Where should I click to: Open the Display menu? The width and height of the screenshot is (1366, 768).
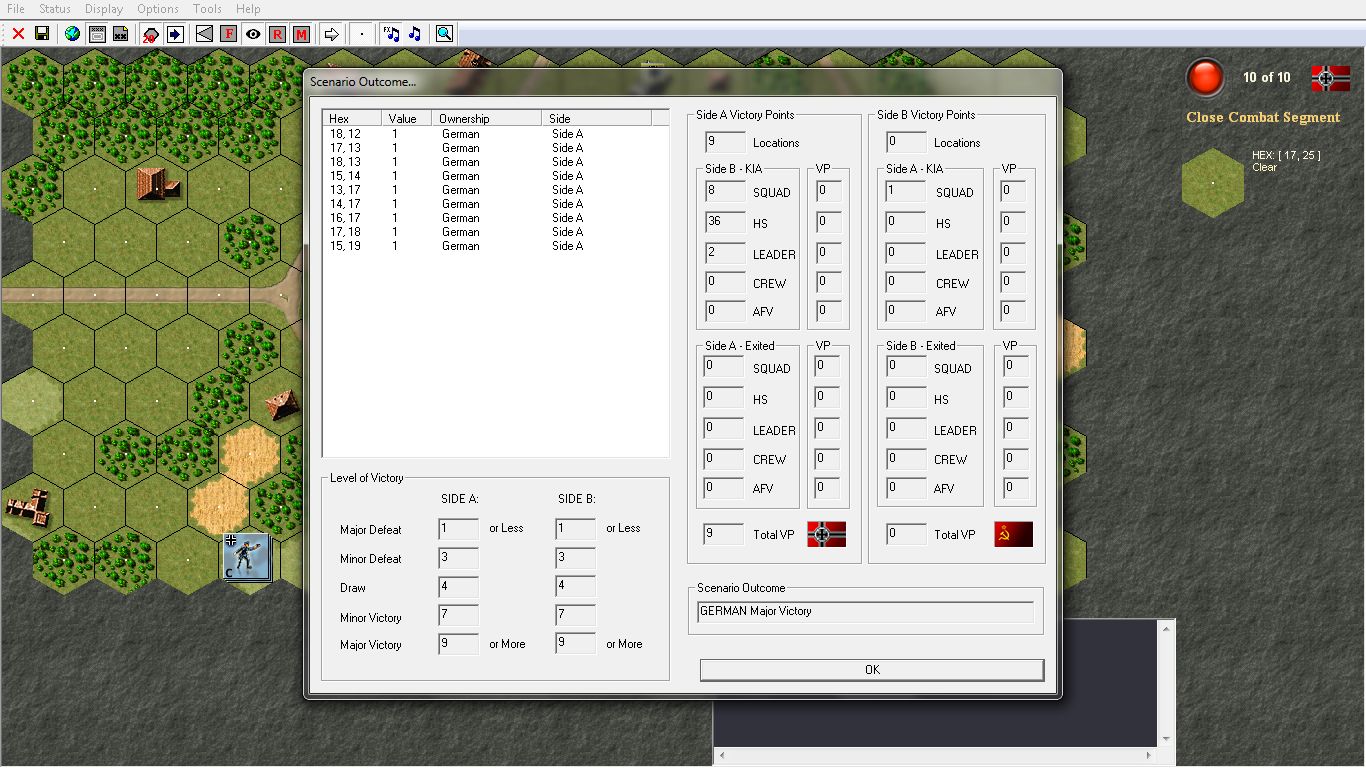tap(104, 9)
